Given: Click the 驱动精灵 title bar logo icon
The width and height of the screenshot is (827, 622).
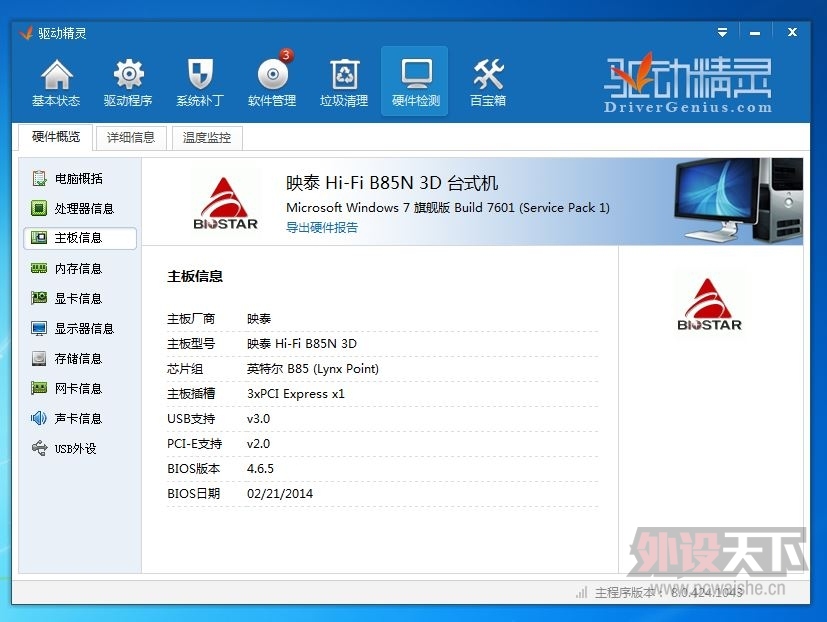Looking at the screenshot, I should [26, 33].
